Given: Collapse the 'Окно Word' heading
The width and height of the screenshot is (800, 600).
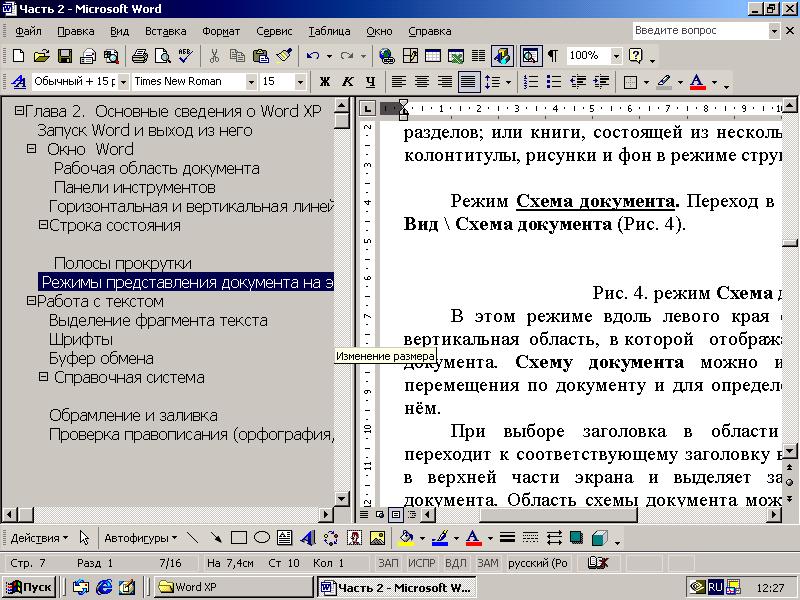Looking at the screenshot, I should (32, 148).
